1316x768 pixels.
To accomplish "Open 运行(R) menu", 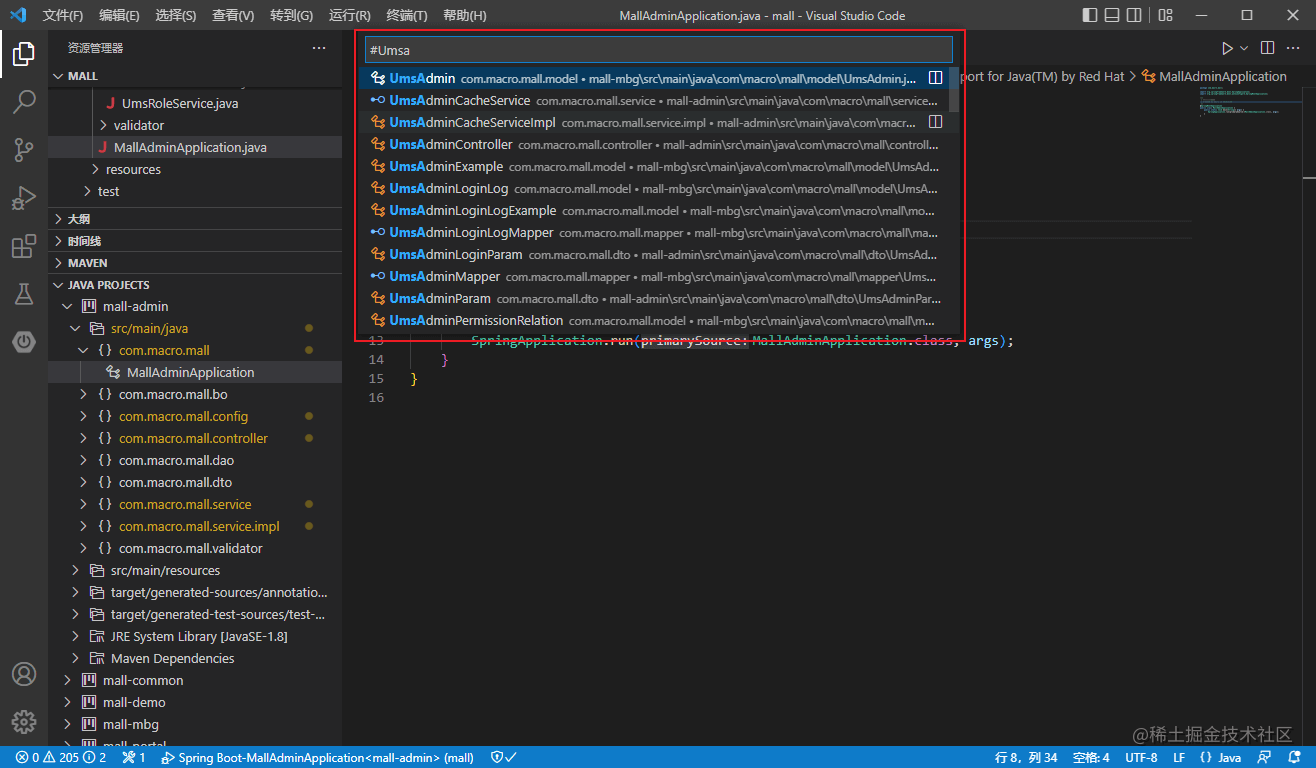I will (x=350, y=15).
